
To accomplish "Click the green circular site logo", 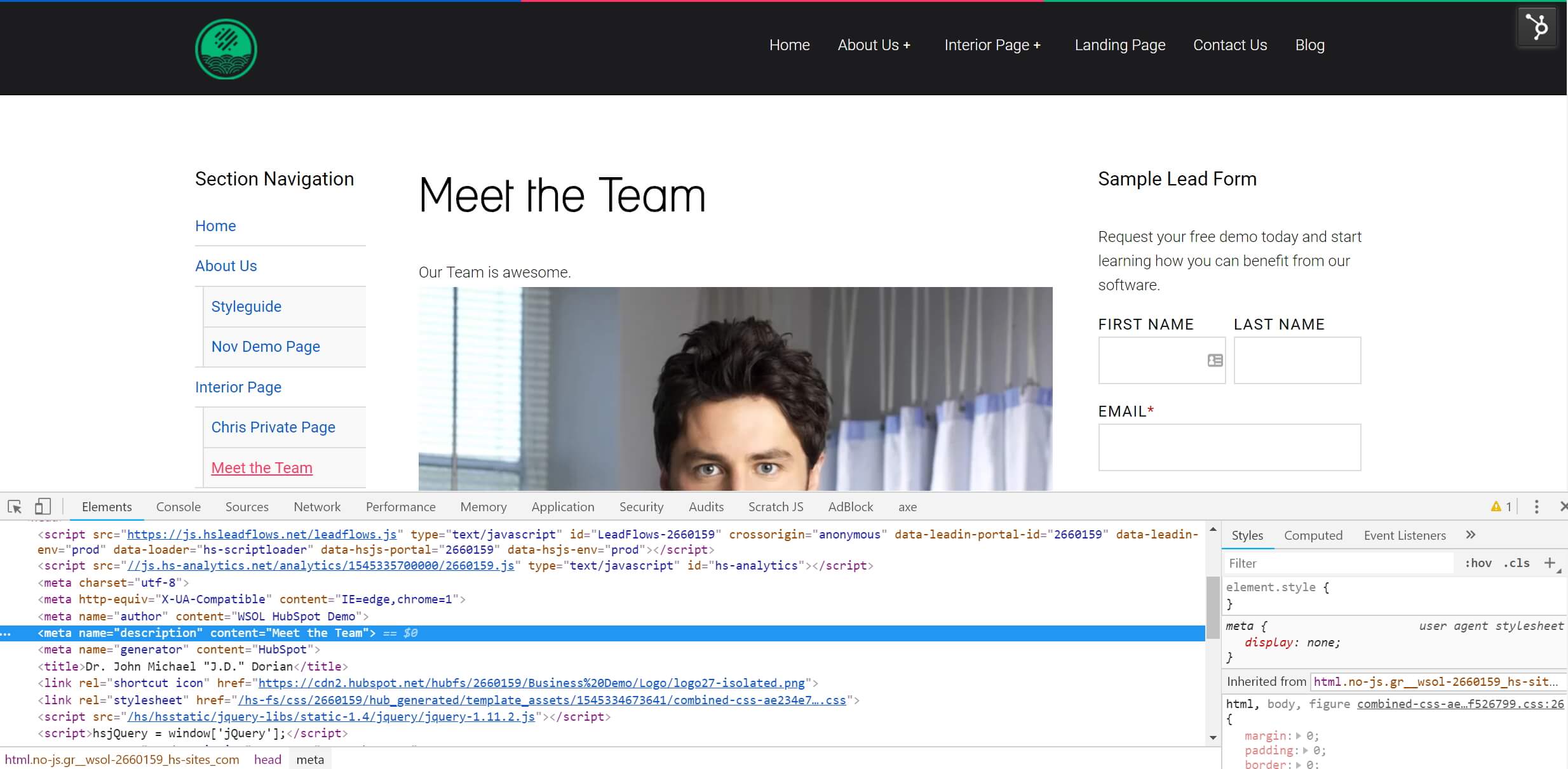I will click(226, 49).
